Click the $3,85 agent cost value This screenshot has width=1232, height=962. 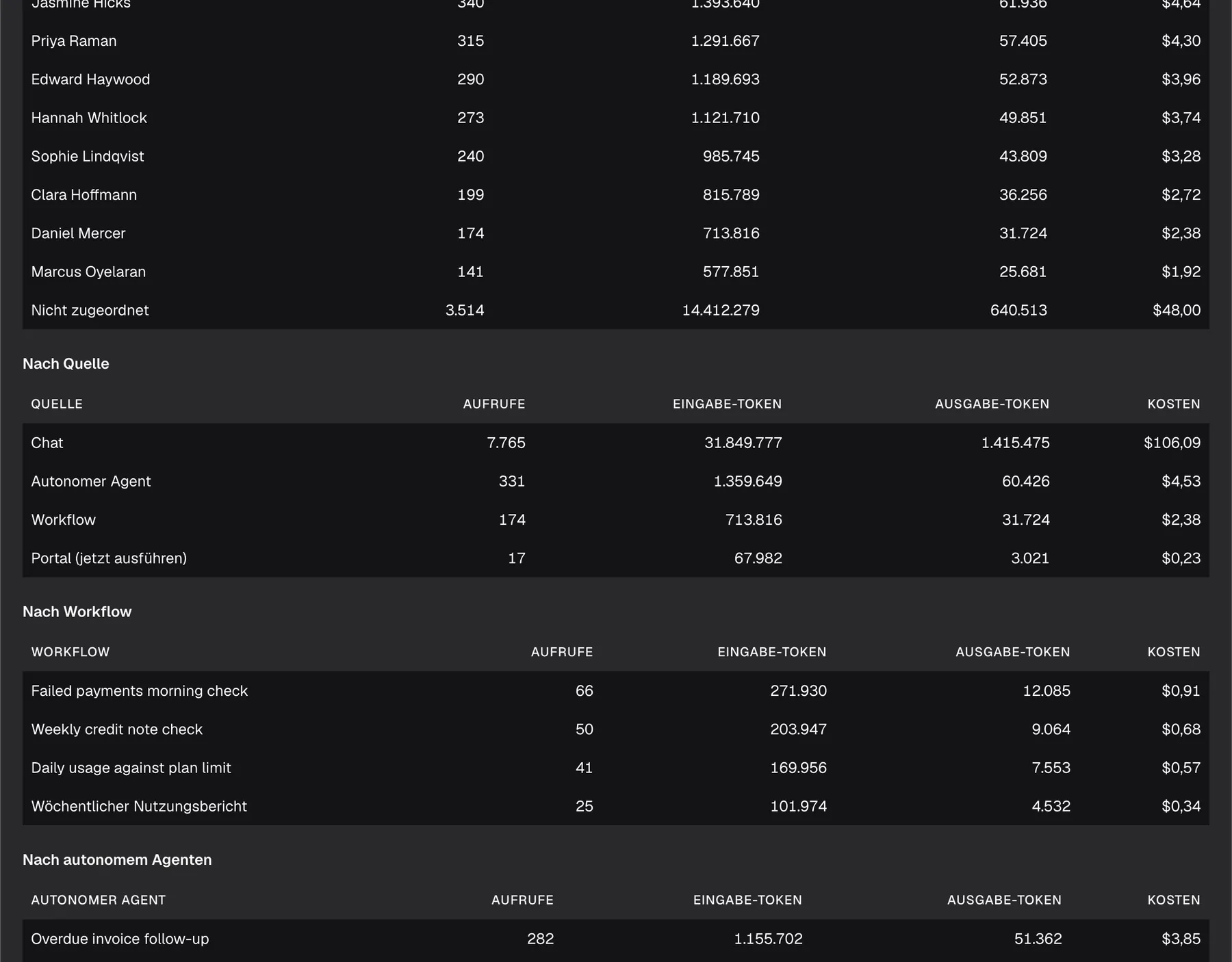point(1181,939)
